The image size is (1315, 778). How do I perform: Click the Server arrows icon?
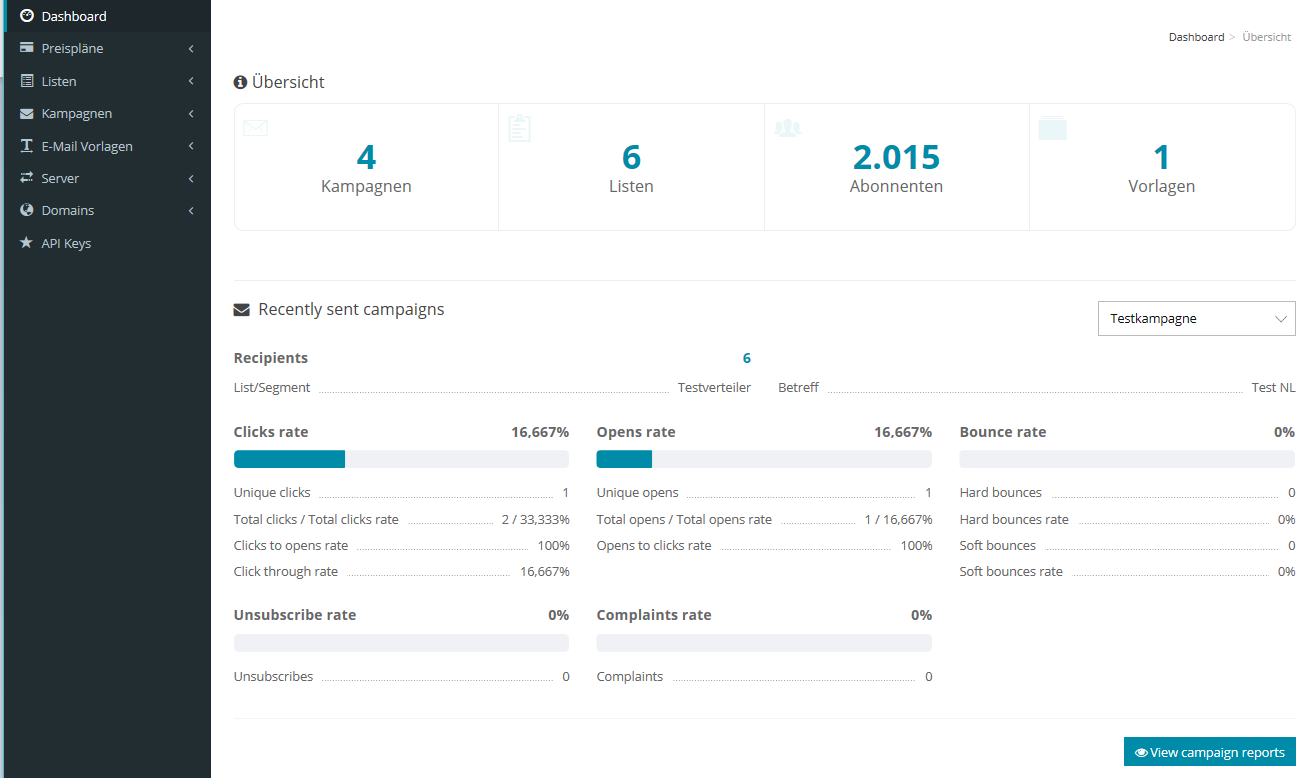tap(27, 178)
